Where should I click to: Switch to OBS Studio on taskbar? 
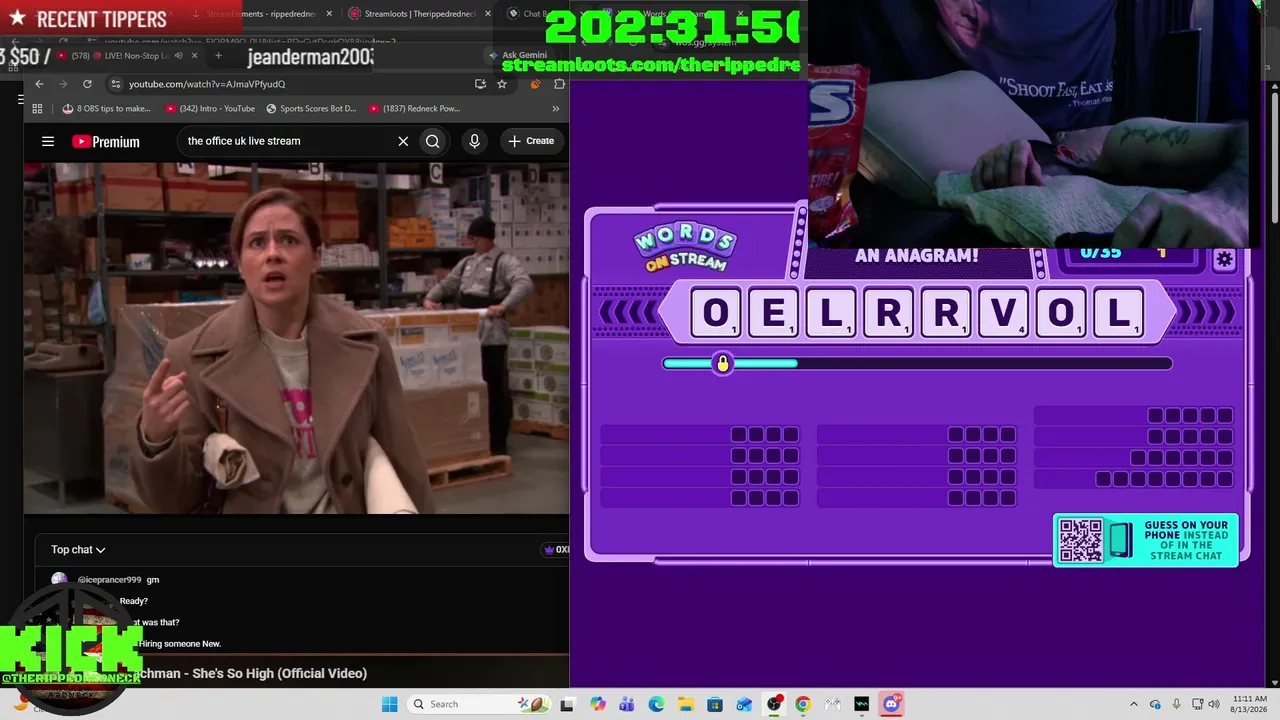tap(774, 704)
